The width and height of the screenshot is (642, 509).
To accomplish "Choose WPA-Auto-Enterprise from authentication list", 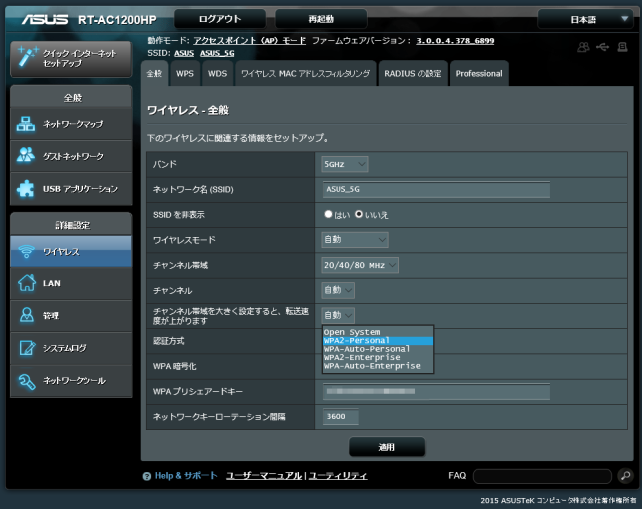I will (378, 366).
